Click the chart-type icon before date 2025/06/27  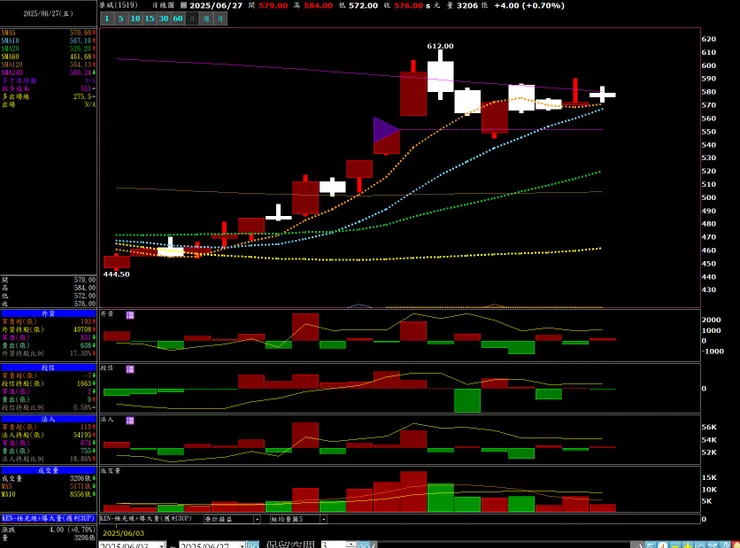tap(184, 5)
